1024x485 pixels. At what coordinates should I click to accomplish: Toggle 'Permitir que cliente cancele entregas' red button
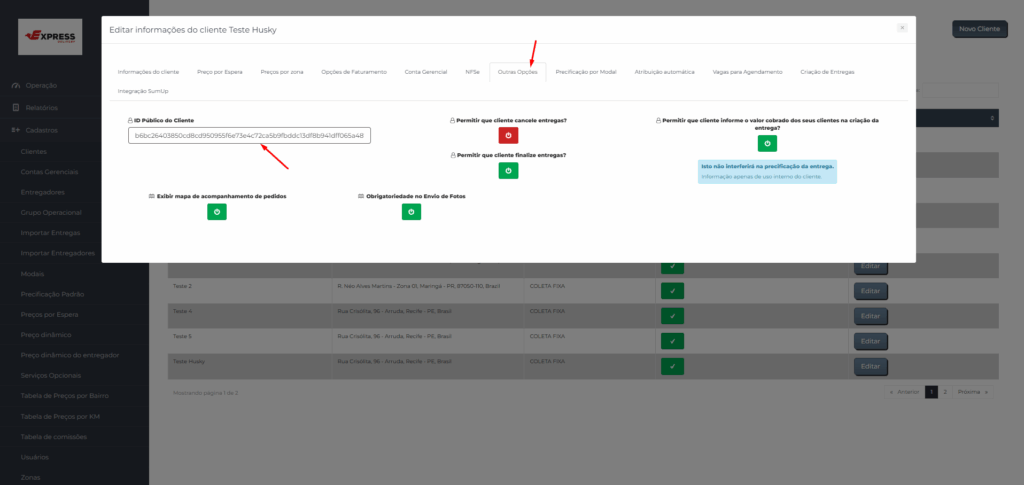click(508, 135)
